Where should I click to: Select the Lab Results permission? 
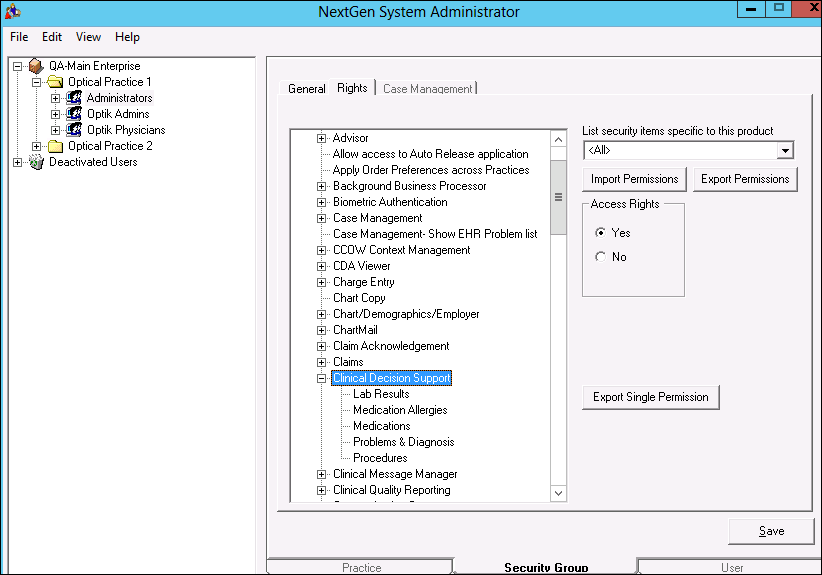(x=381, y=394)
